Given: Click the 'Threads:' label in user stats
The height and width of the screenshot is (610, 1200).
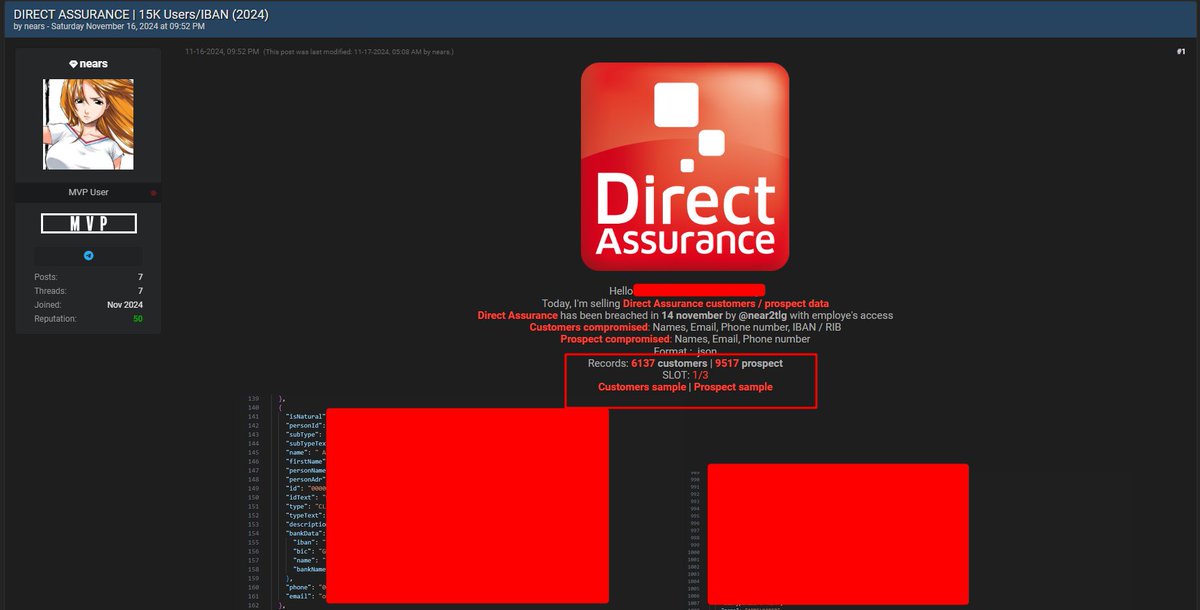Looking at the screenshot, I should pyautogui.click(x=50, y=291).
